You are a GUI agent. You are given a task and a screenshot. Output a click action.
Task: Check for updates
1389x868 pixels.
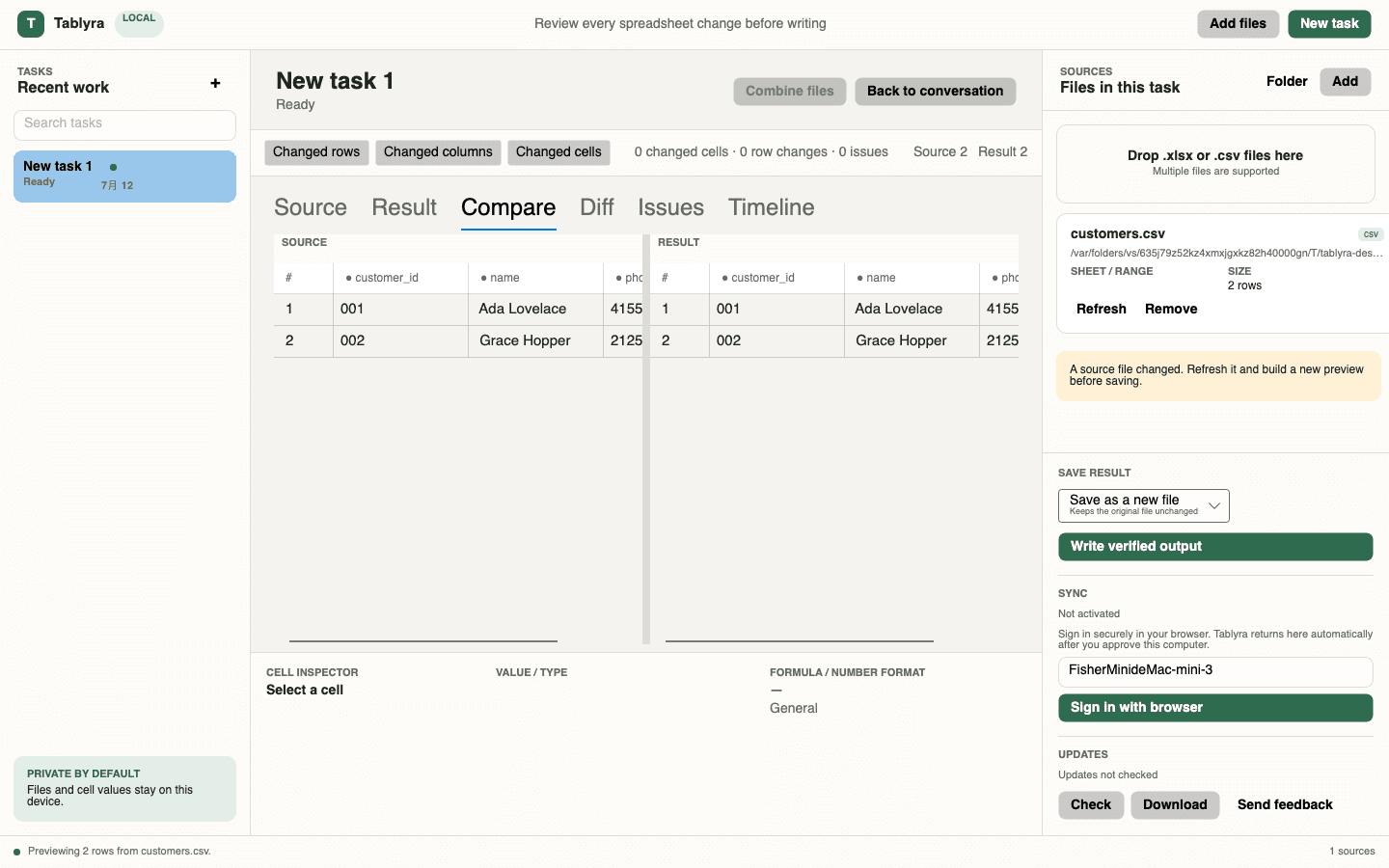(x=1091, y=805)
